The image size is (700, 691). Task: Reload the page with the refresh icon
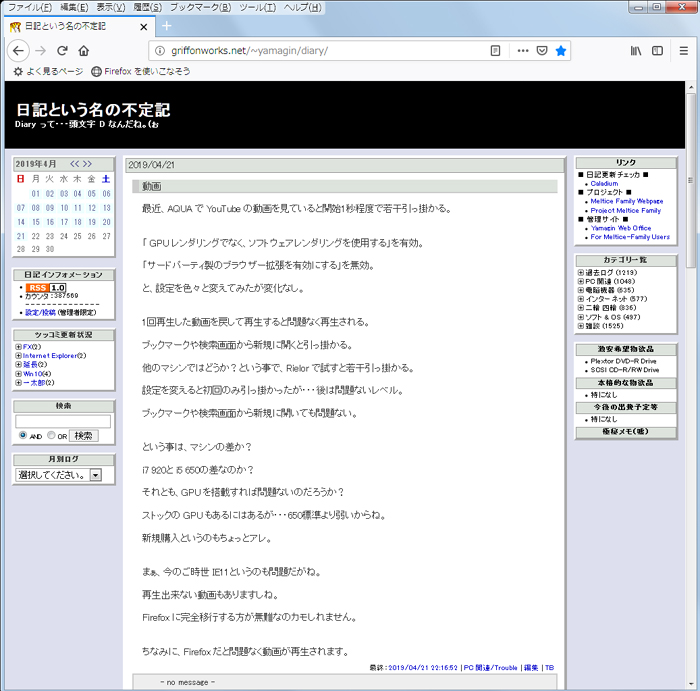click(x=62, y=51)
